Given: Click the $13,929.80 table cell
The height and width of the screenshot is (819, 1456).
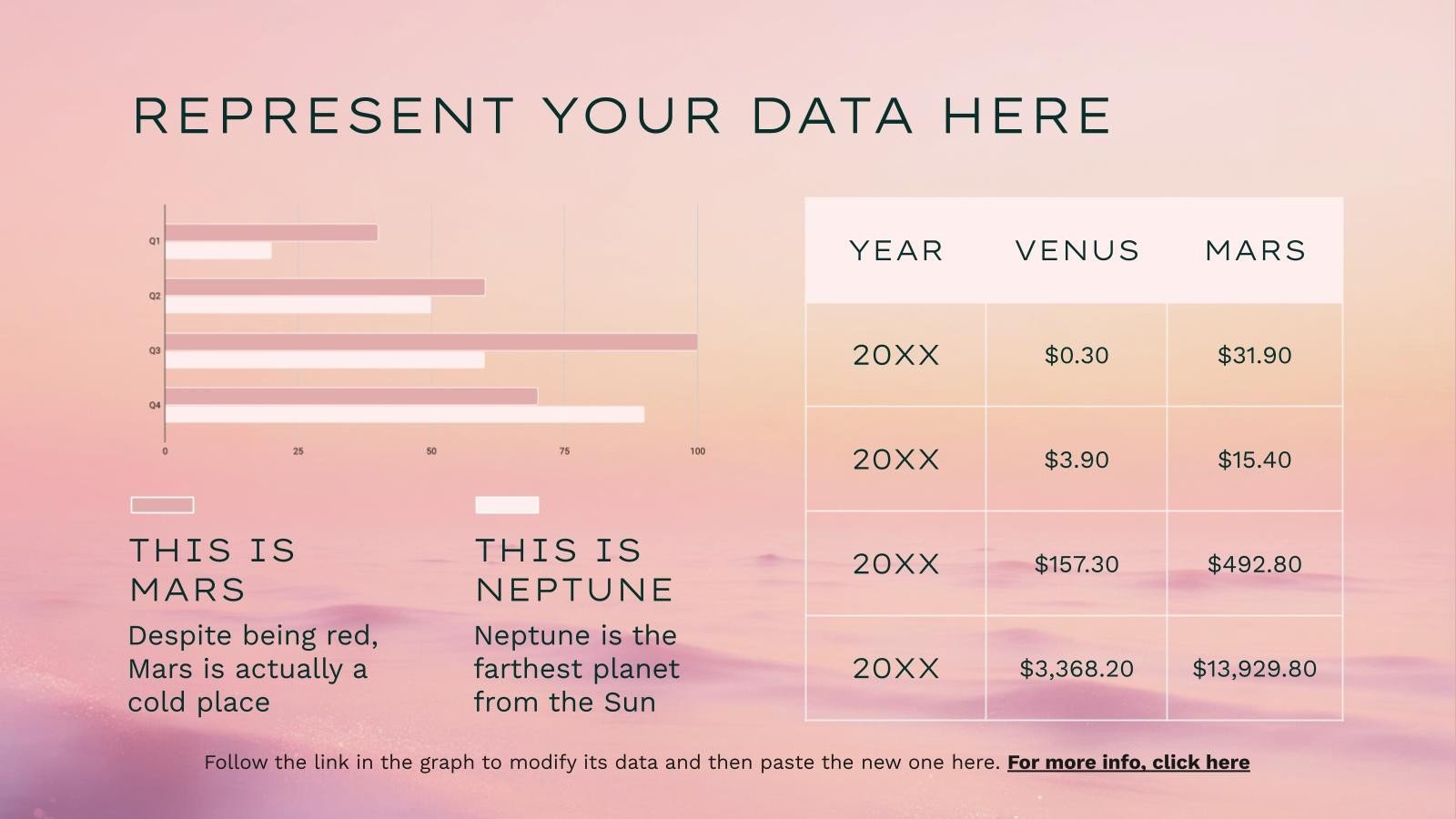Looking at the screenshot, I should (x=1254, y=669).
